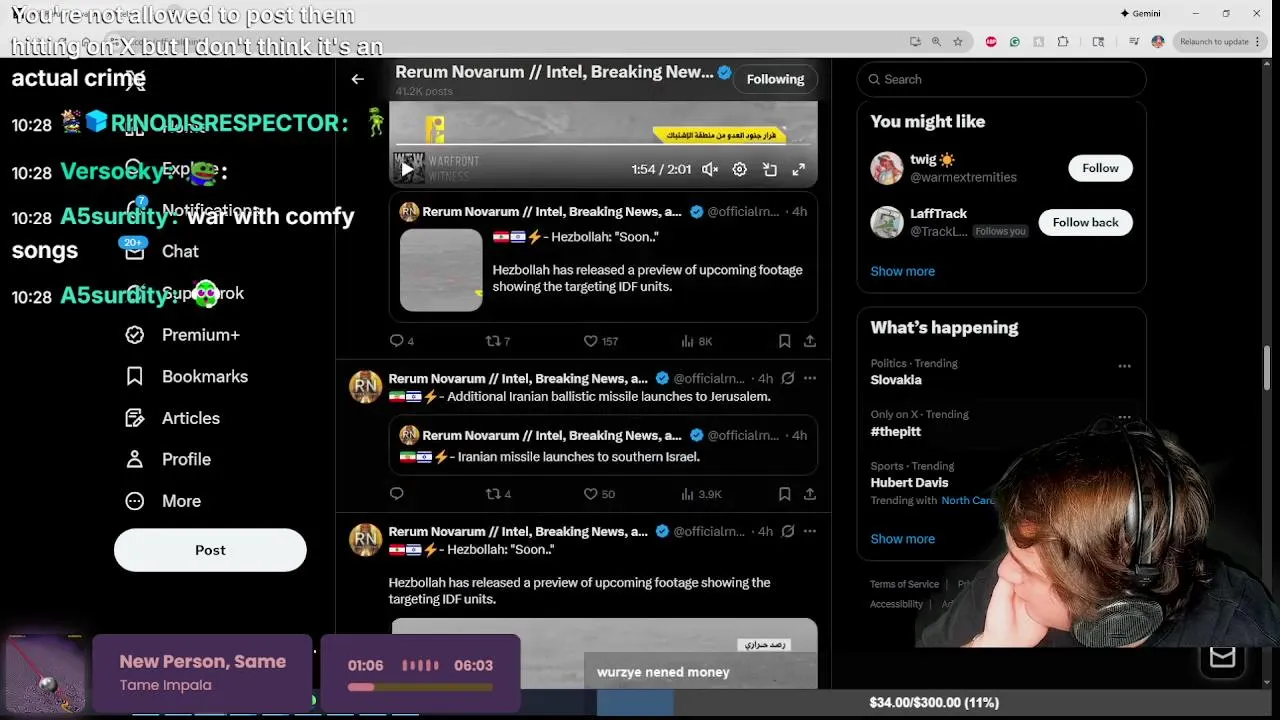Screen dimensions: 1280x720
Task: Open the Chrome profile avatar
Action: pyautogui.click(x=1157, y=41)
